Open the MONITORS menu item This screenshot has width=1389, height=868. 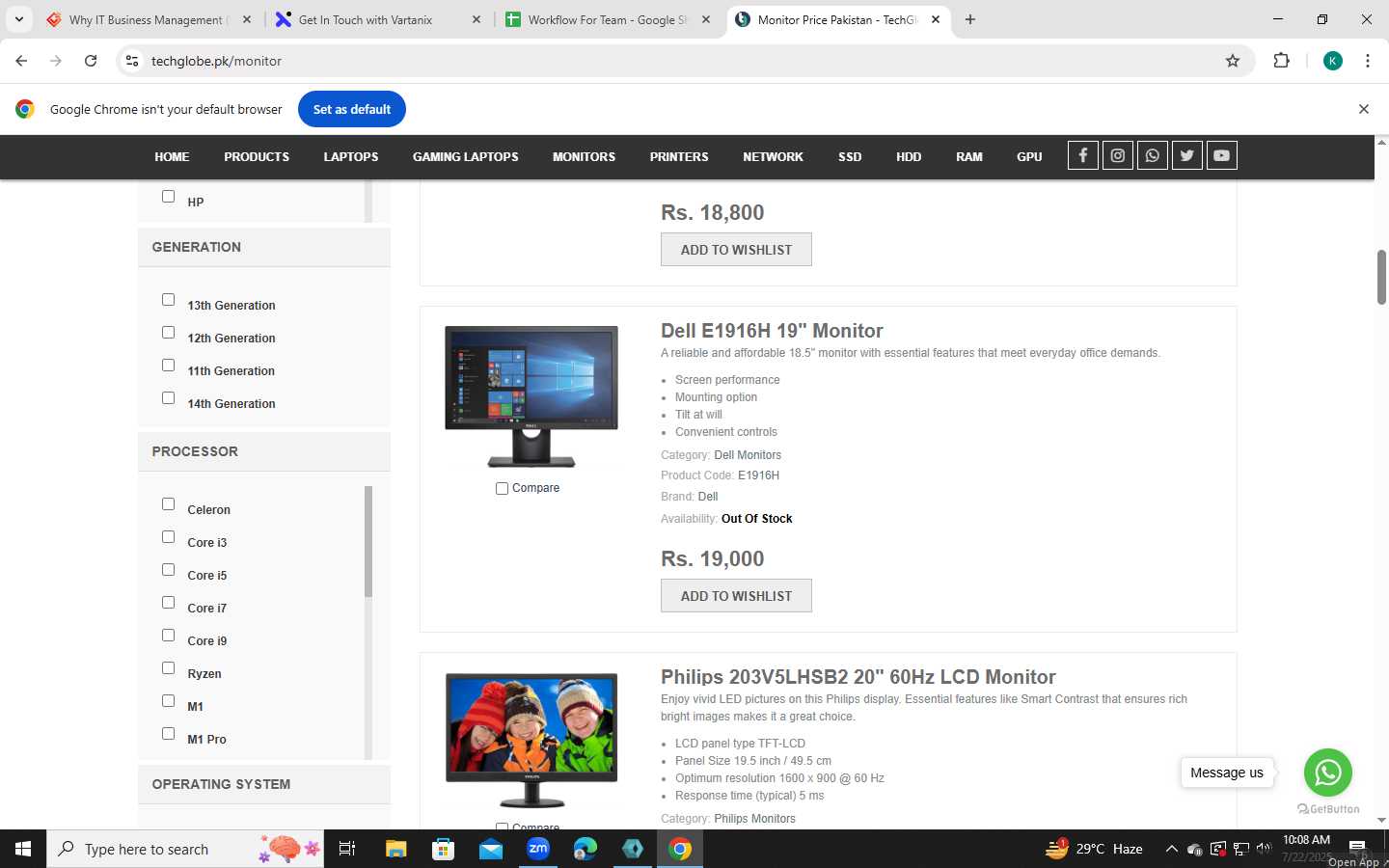[x=584, y=156]
